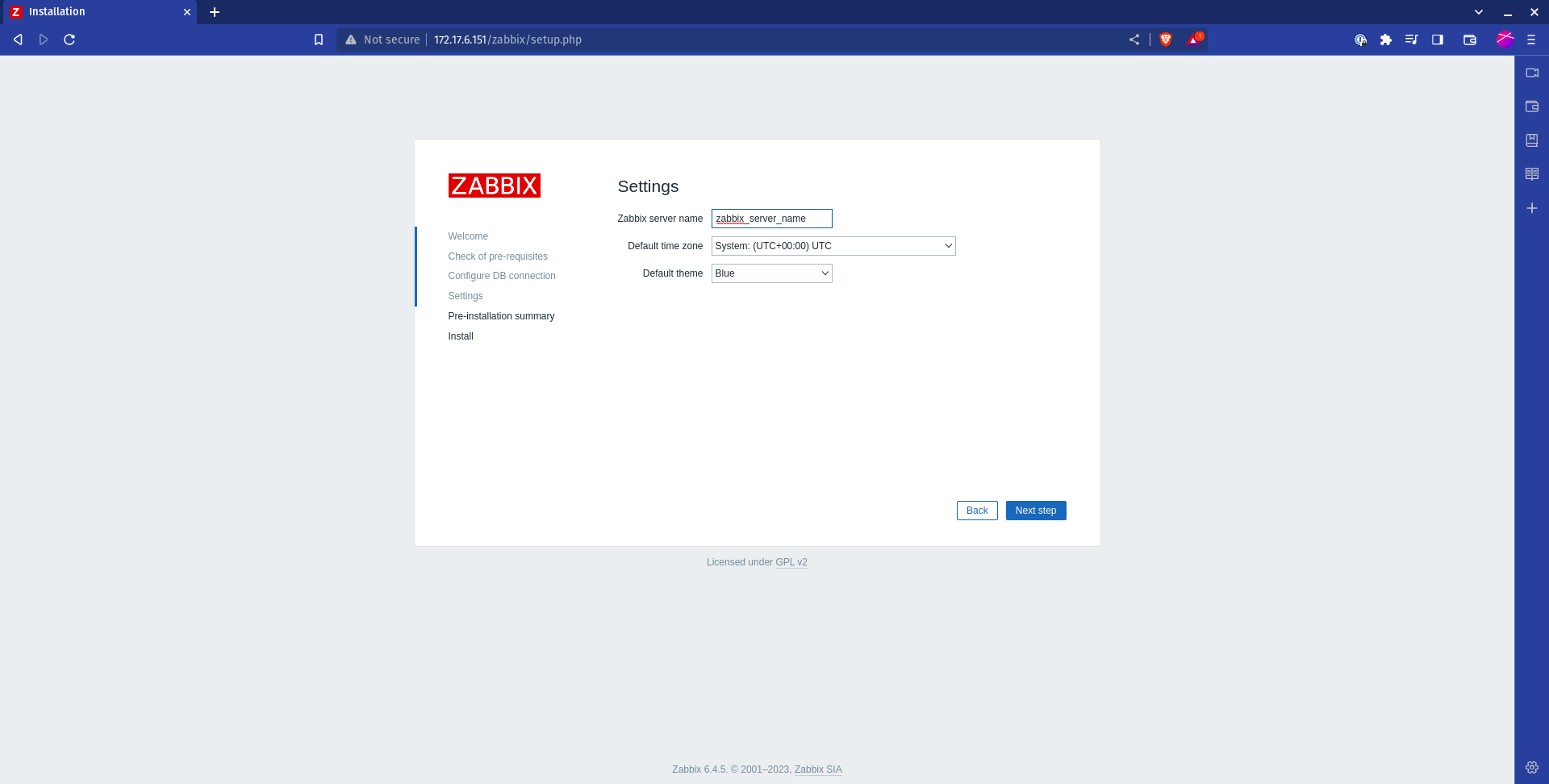The width and height of the screenshot is (1549, 784).
Task: Click the Default theme label
Action: [x=673, y=273]
